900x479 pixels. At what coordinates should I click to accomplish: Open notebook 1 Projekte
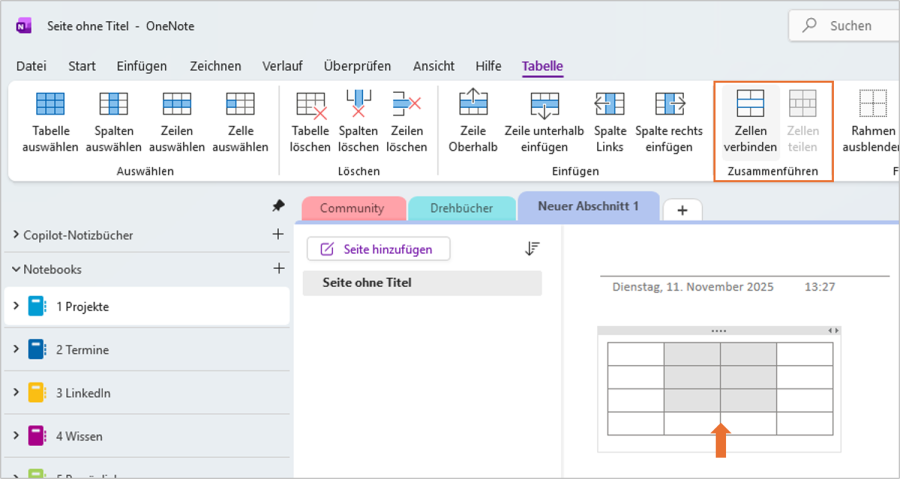click(147, 306)
